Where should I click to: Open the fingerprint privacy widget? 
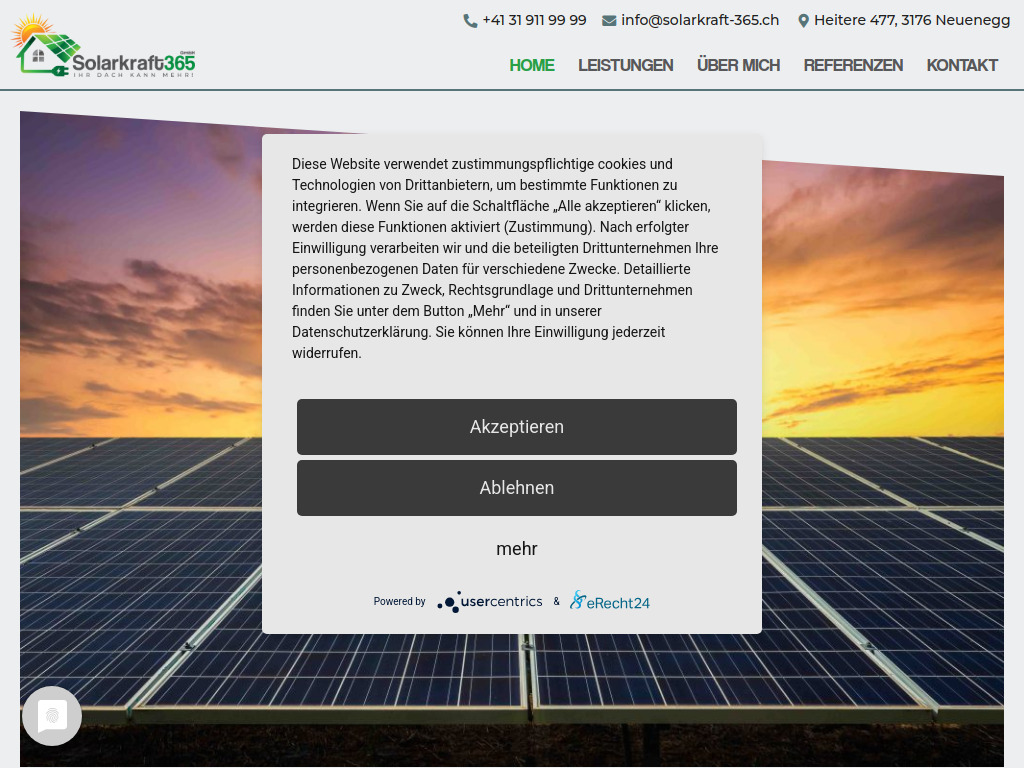tap(51, 715)
